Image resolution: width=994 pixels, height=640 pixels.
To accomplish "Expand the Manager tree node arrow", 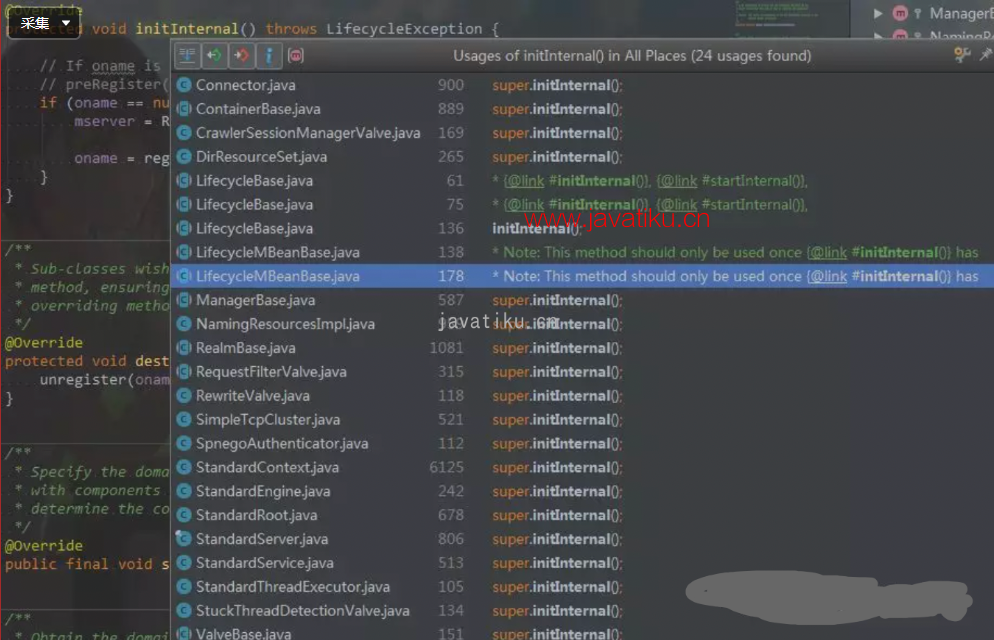I will (x=878, y=13).
